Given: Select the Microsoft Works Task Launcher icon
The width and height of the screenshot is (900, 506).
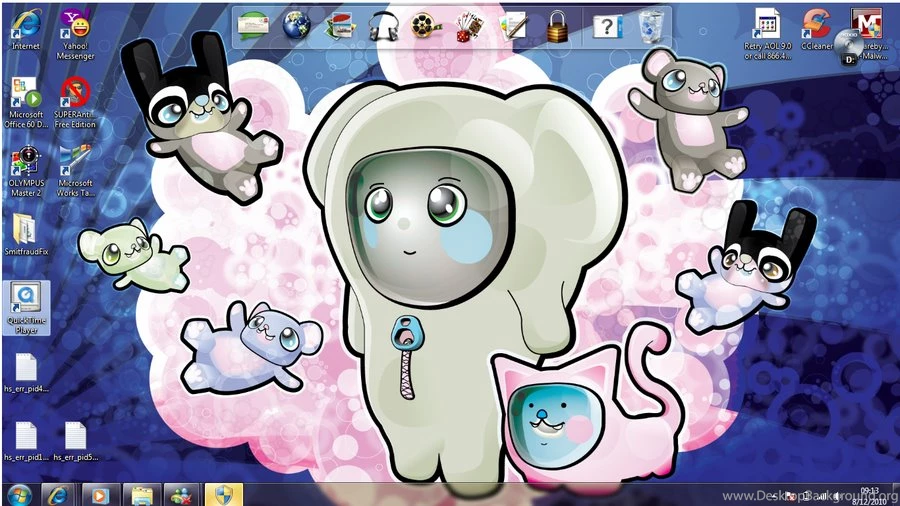Looking at the screenshot, I should [75, 162].
